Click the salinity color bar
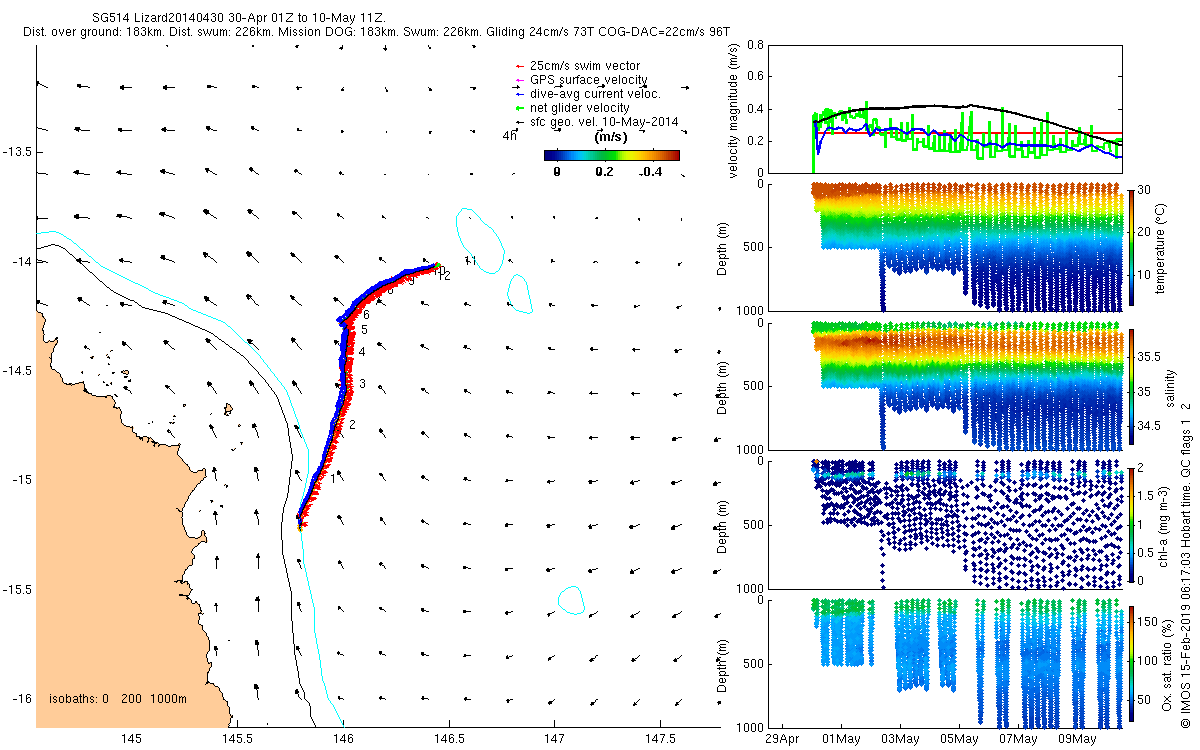 [1132, 386]
